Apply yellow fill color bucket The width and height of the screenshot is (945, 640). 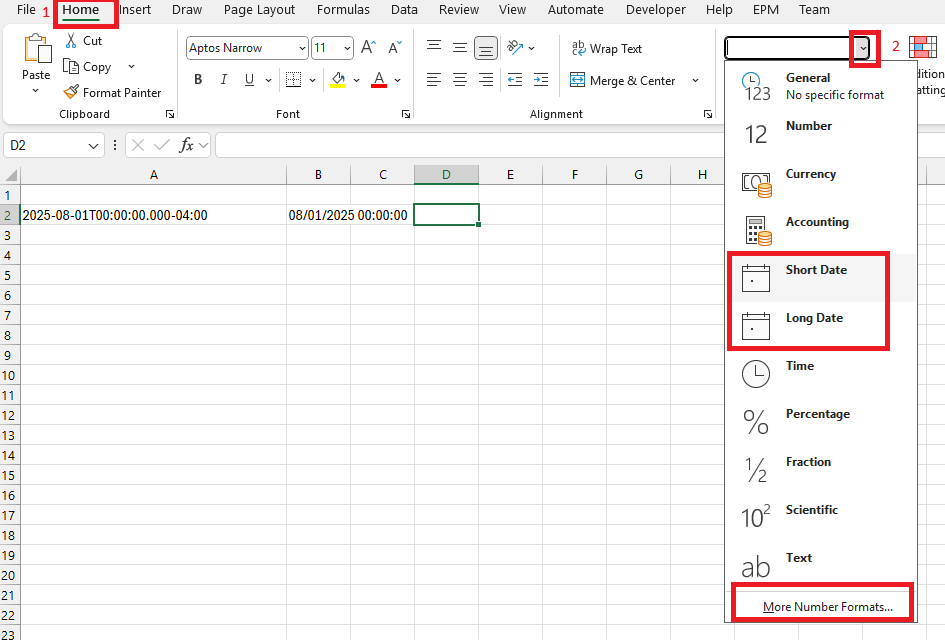coord(338,80)
